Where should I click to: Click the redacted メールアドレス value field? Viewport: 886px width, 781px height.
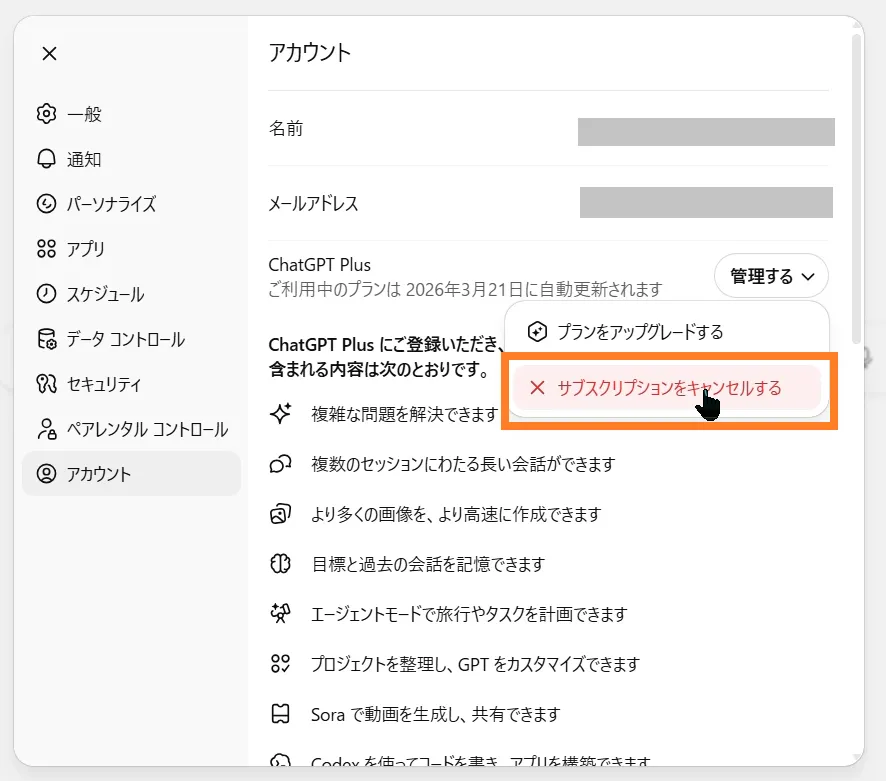click(x=706, y=202)
